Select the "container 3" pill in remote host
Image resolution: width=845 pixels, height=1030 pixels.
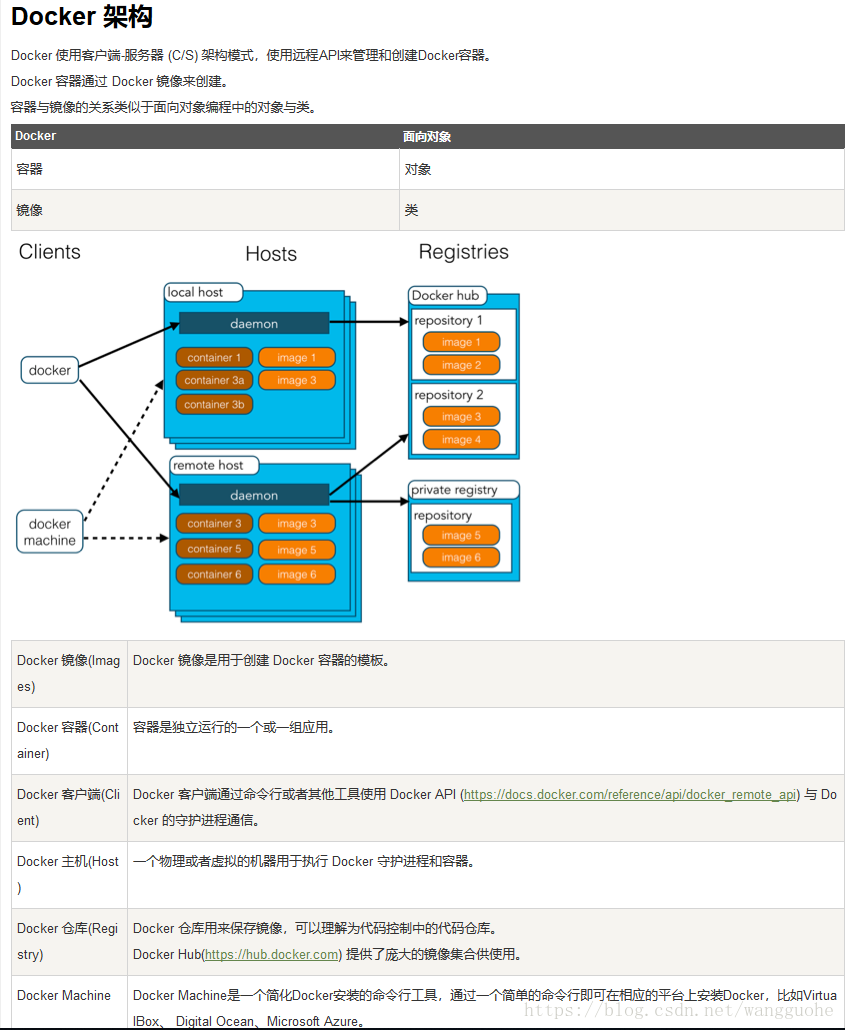coord(214,524)
